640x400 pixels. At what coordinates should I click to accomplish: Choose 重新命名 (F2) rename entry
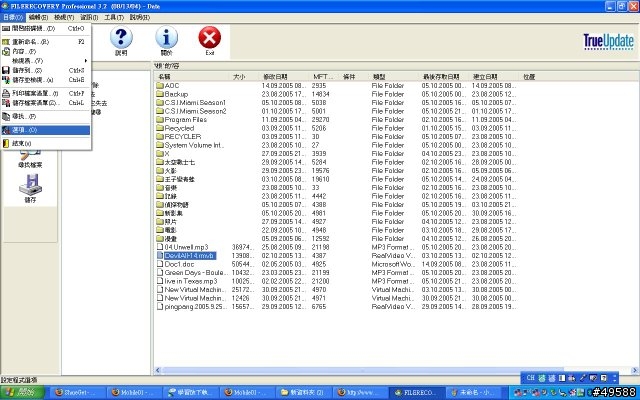(46, 42)
